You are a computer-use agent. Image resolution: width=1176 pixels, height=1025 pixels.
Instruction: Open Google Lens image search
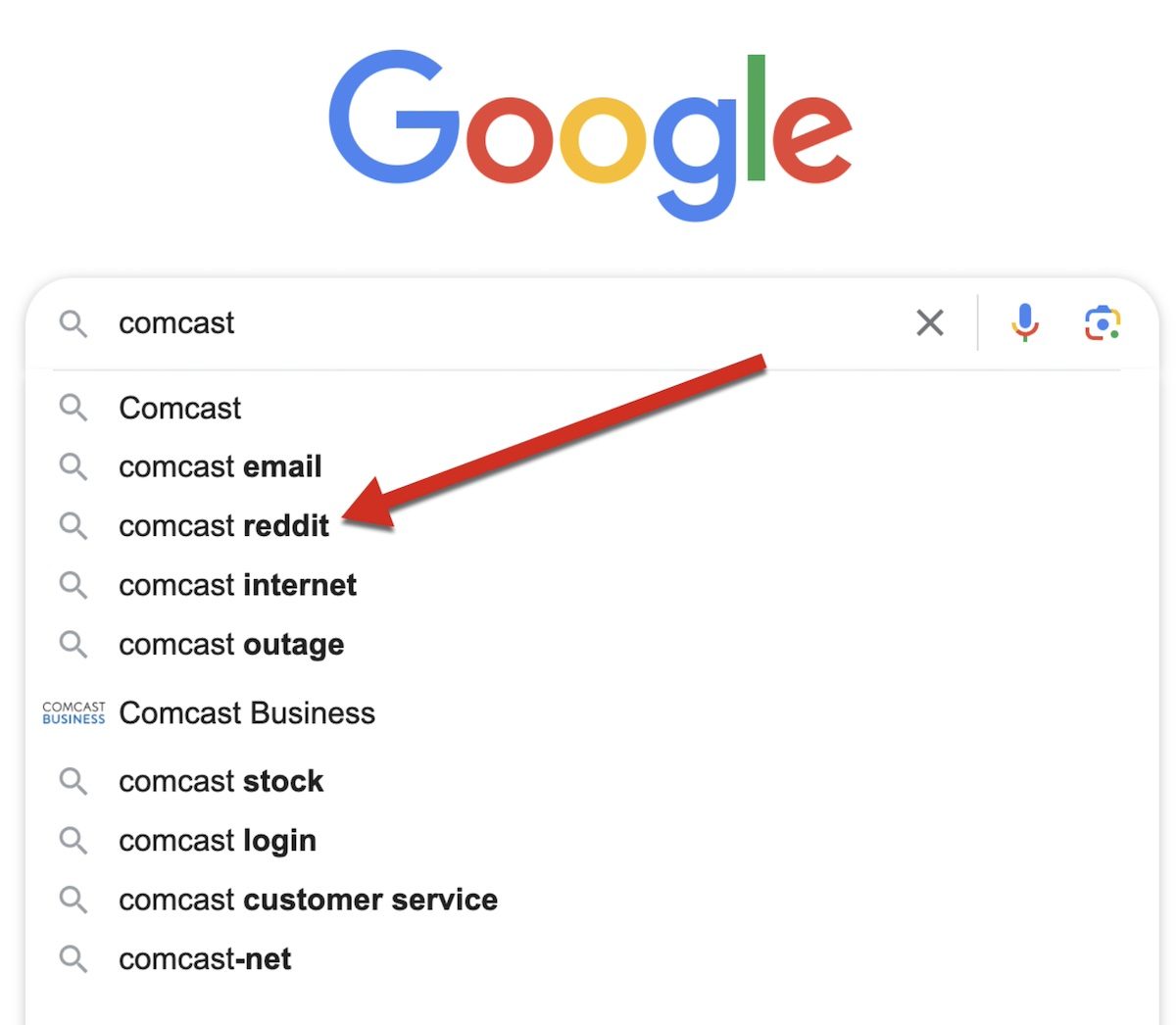click(1102, 322)
